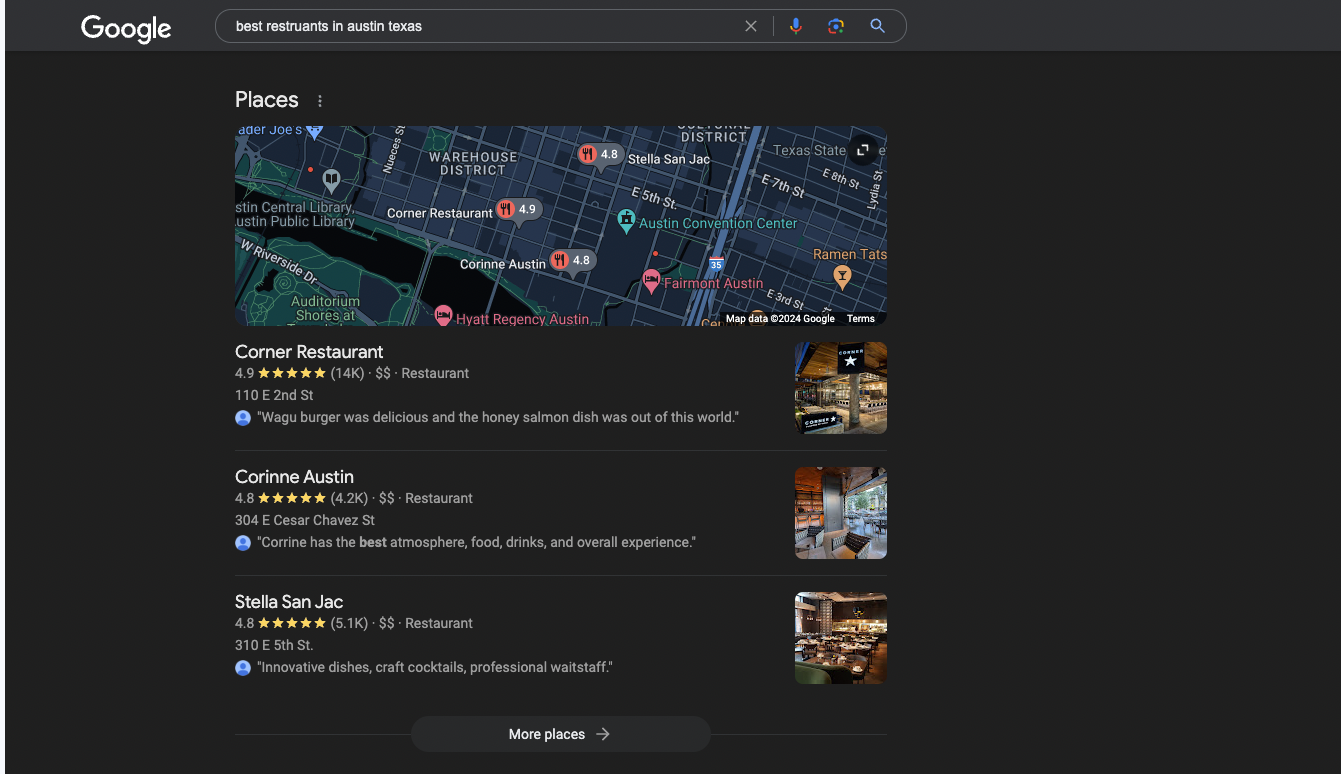Viewport: 1341px width, 774px height.
Task: Submit search with the magnifying glass icon
Action: point(877,26)
